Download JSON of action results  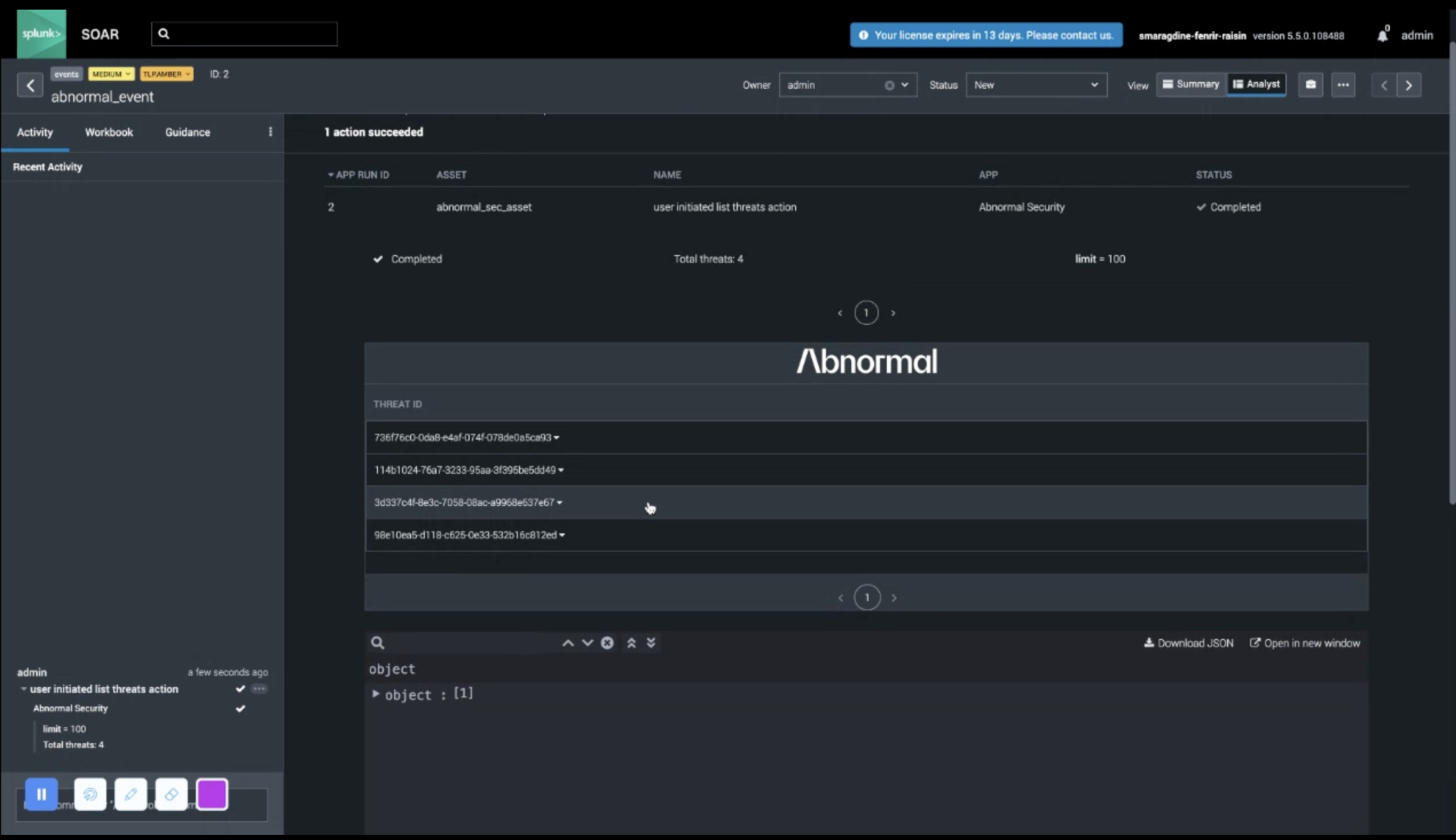click(x=1188, y=643)
